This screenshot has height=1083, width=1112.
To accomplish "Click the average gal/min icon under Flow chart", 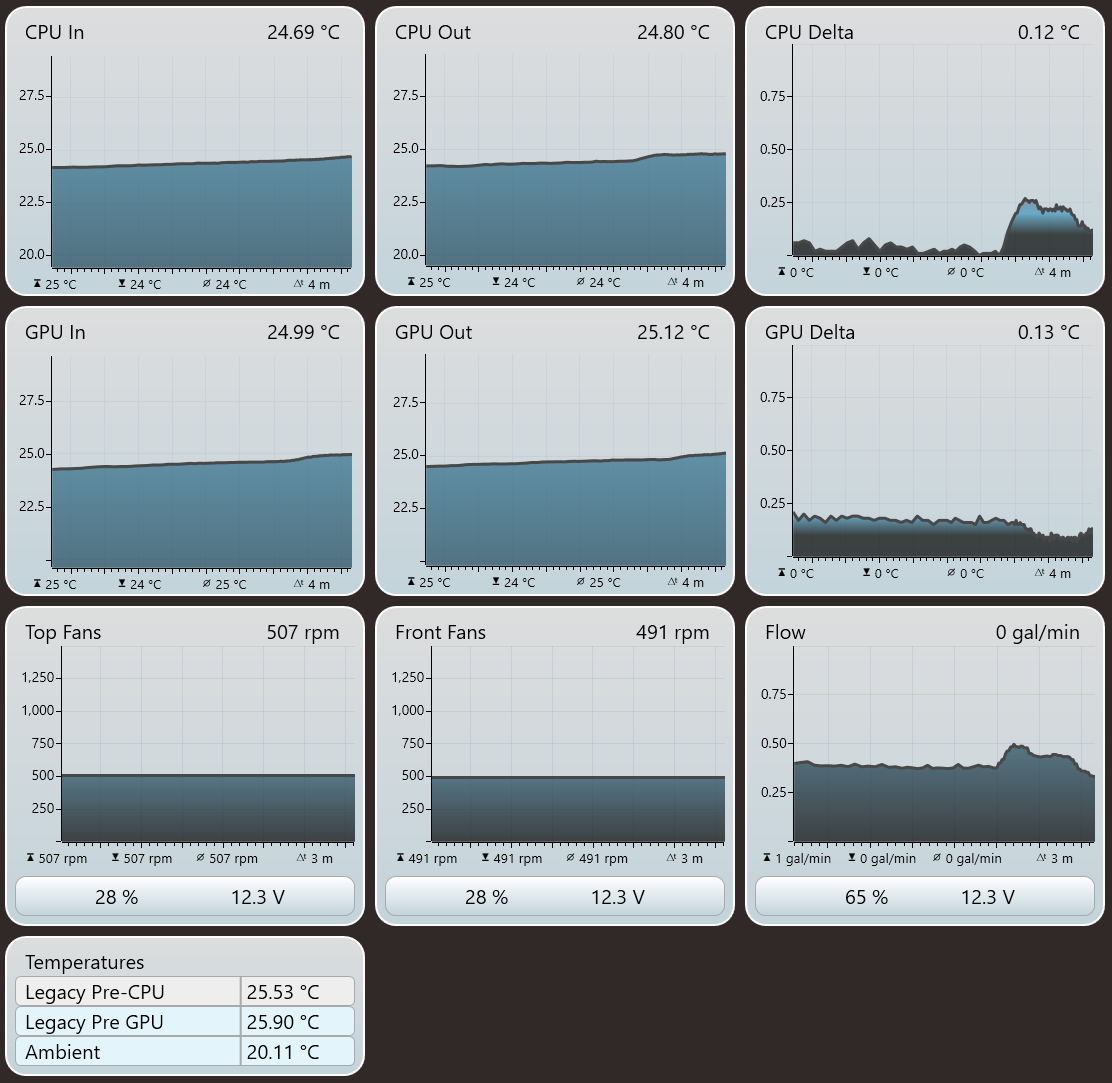I will [x=936, y=857].
